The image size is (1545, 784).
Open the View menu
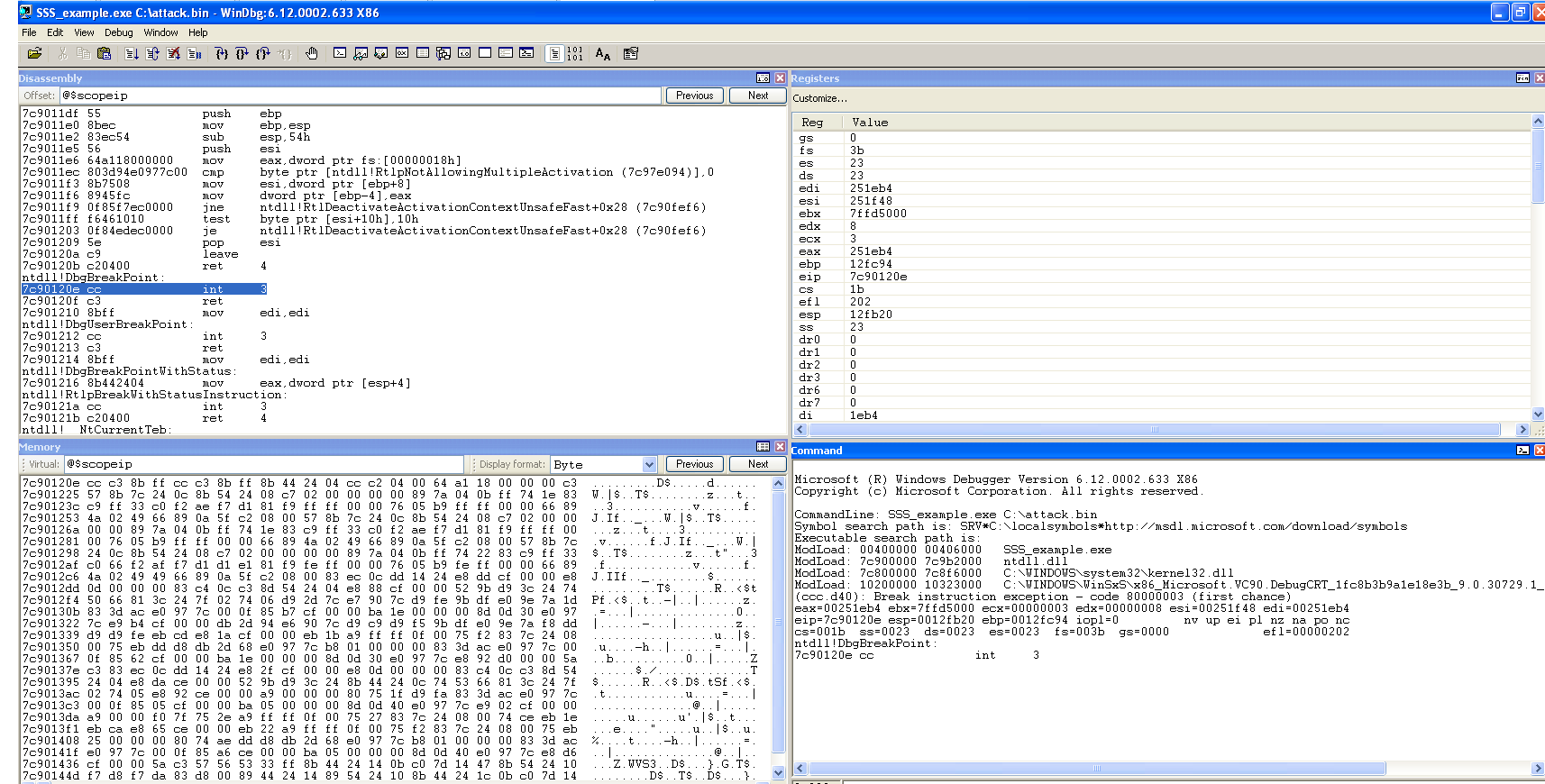pyautogui.click(x=84, y=32)
